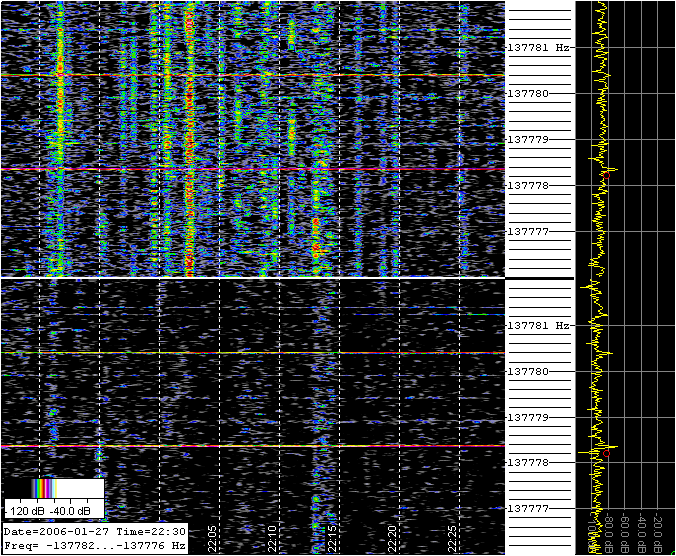This screenshot has height=556, width=676.
Task: Click "137777" label of the upper spectrogram
Action: tap(529, 231)
